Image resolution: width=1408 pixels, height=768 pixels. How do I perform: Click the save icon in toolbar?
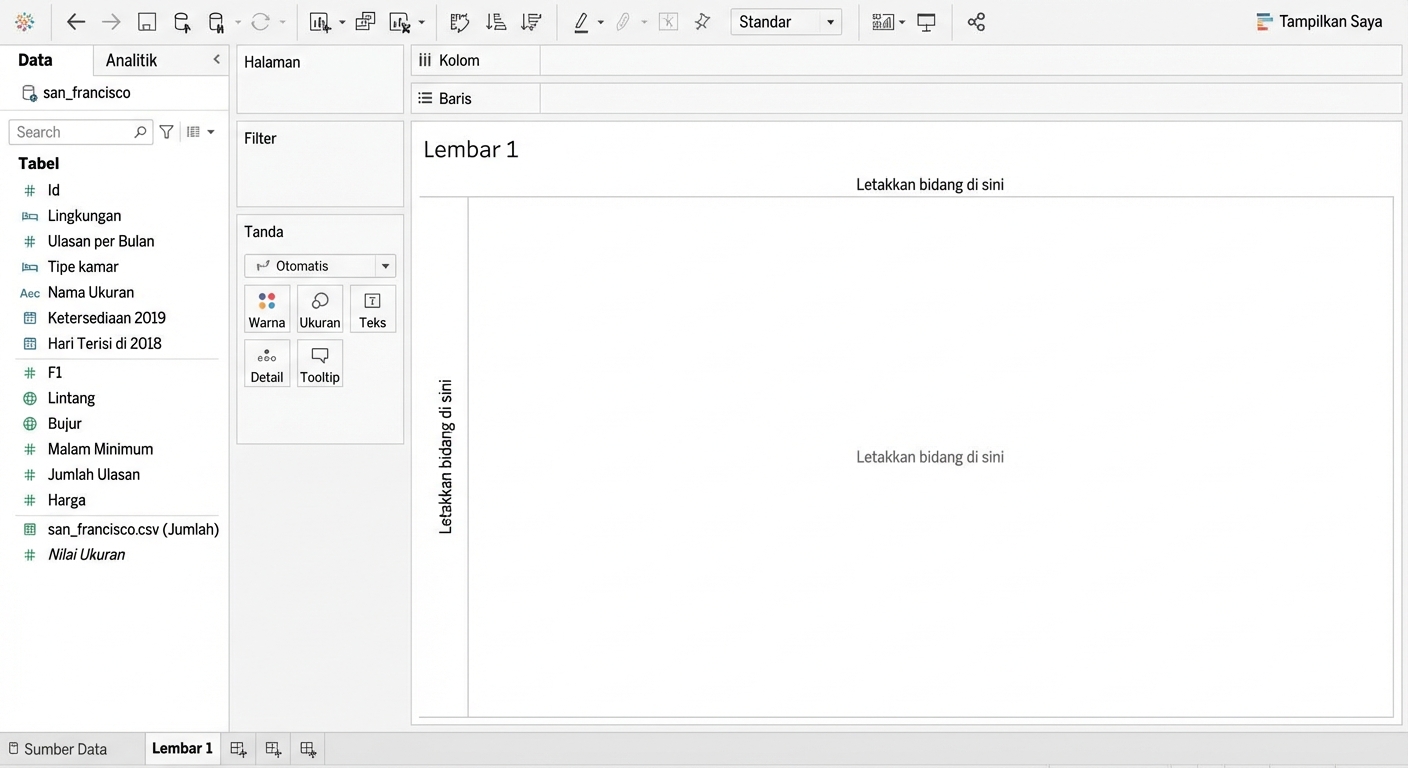pyautogui.click(x=147, y=22)
